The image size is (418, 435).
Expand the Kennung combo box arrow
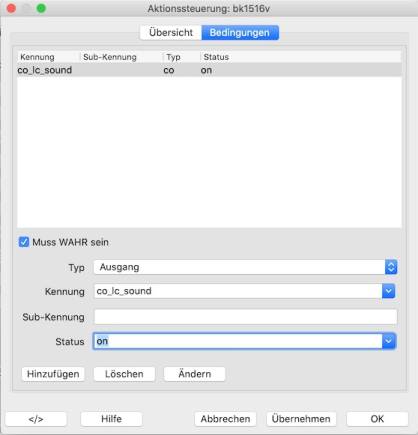tap(388, 291)
